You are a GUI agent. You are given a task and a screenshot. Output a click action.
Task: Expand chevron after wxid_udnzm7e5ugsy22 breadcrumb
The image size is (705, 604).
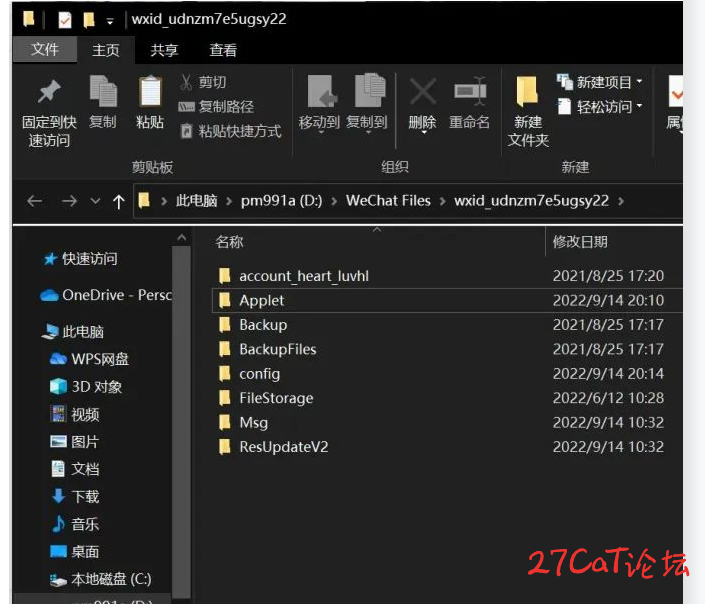point(621,201)
